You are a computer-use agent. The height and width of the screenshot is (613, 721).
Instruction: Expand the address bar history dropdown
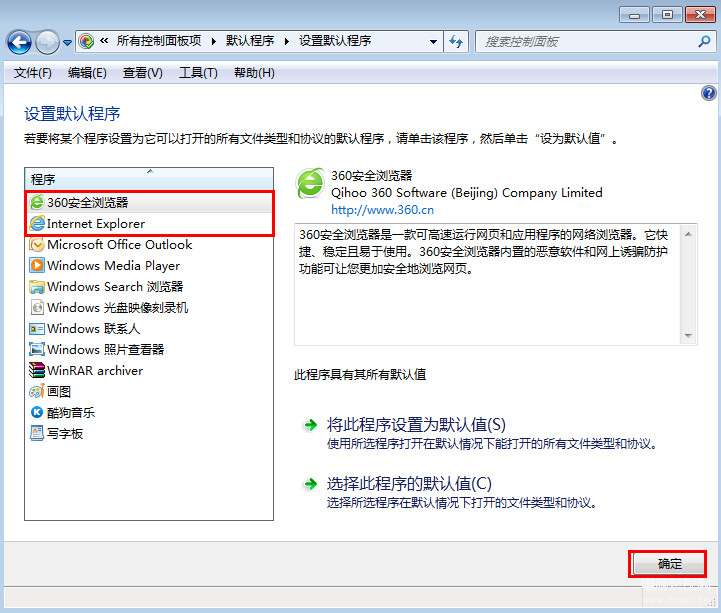tap(433, 41)
